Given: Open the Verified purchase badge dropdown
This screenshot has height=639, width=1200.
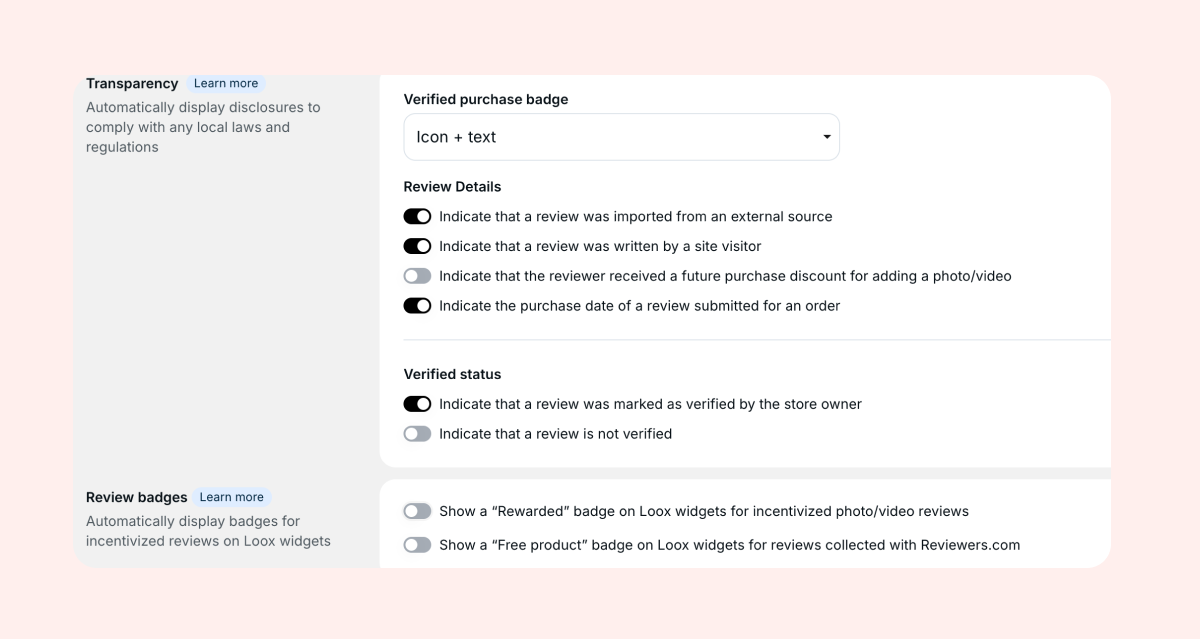Looking at the screenshot, I should [x=620, y=137].
